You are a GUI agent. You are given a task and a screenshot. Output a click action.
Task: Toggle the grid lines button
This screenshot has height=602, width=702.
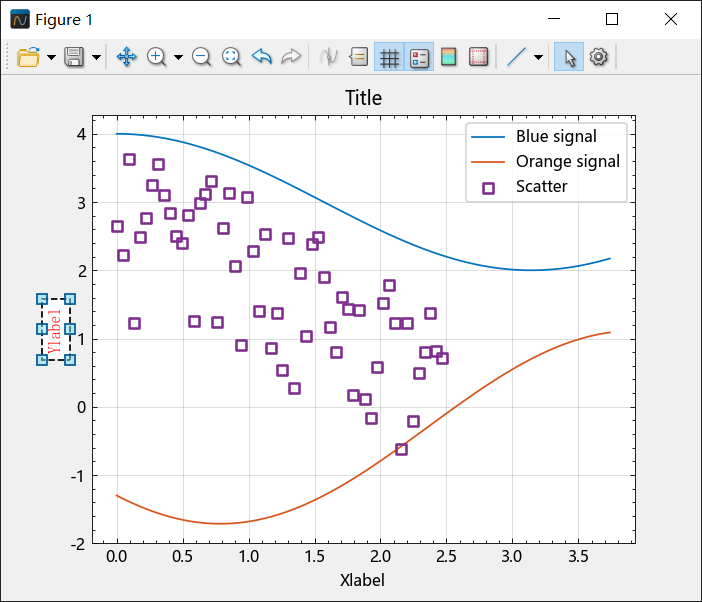coord(389,57)
